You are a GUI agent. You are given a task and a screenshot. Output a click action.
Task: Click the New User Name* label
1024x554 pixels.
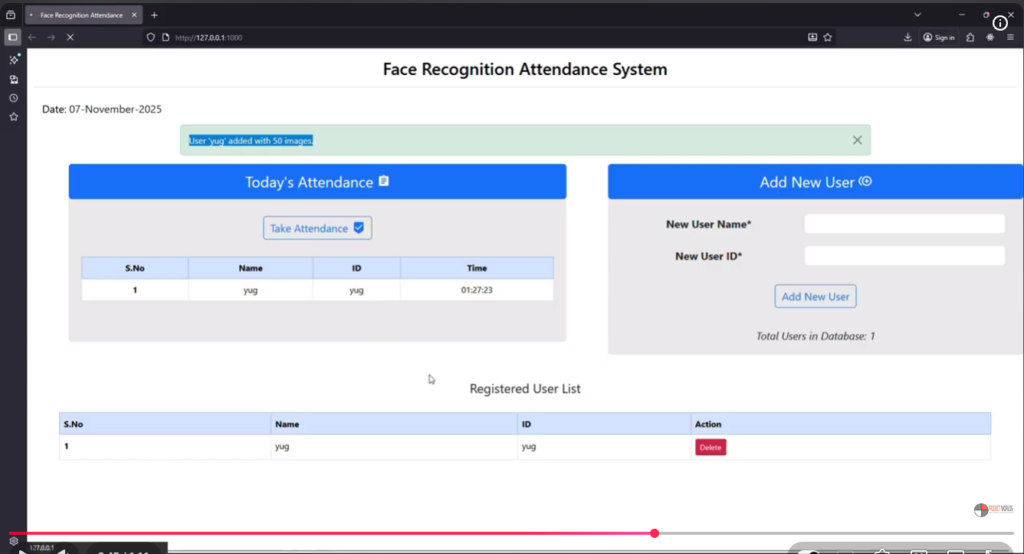click(709, 224)
